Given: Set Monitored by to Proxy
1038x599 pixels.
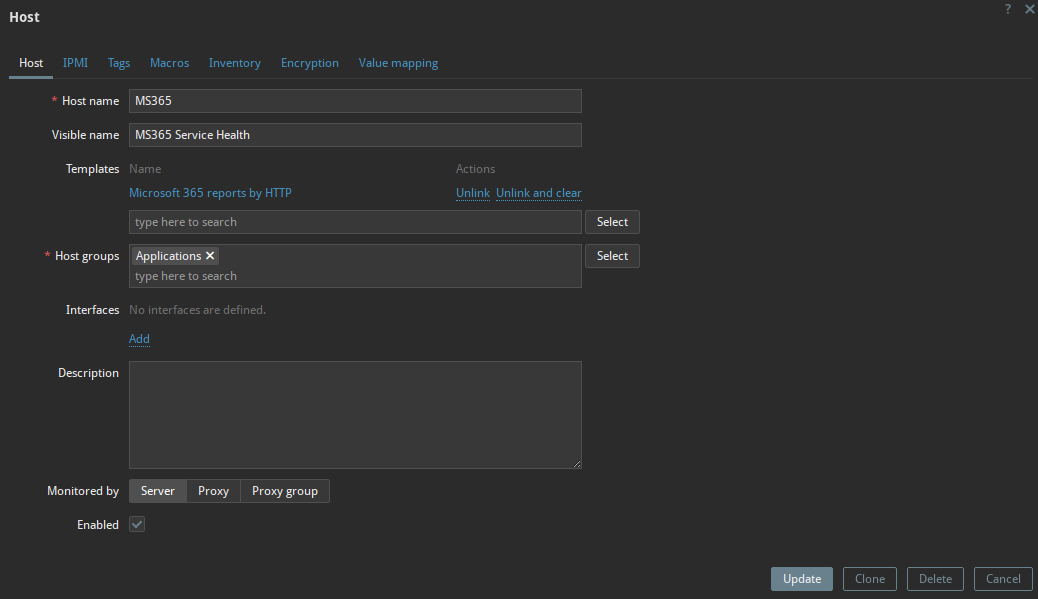Looking at the screenshot, I should 213,491.
